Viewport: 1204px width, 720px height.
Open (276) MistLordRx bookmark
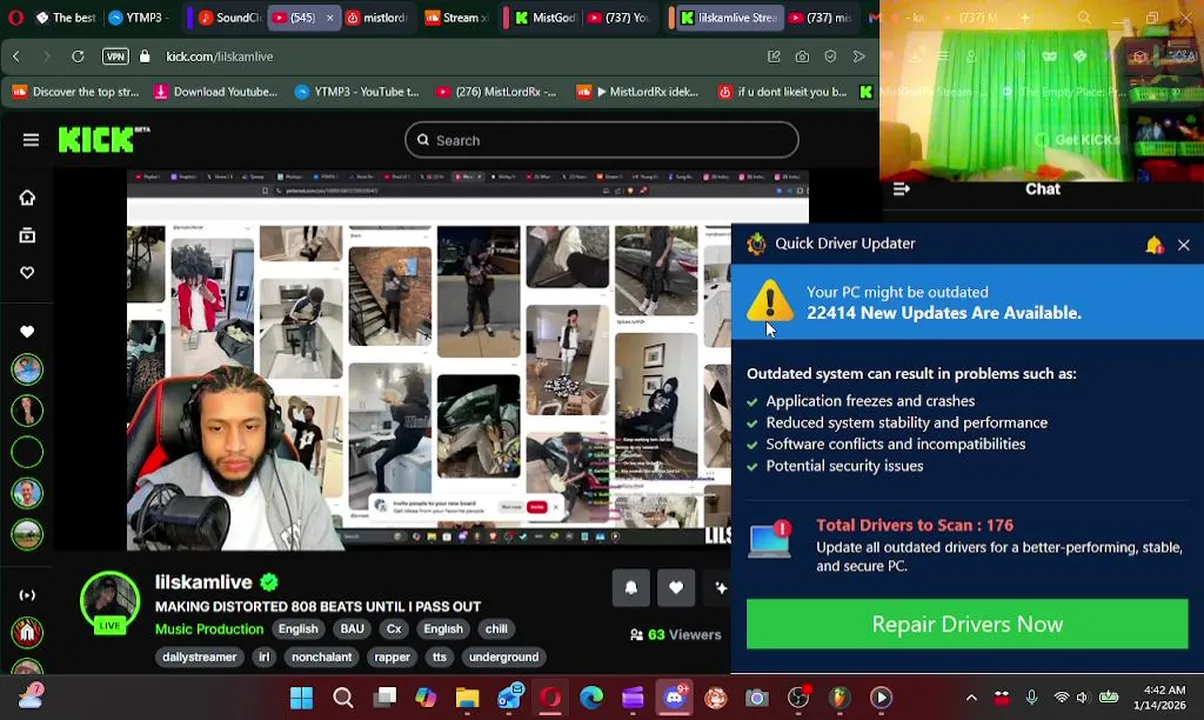pos(496,92)
